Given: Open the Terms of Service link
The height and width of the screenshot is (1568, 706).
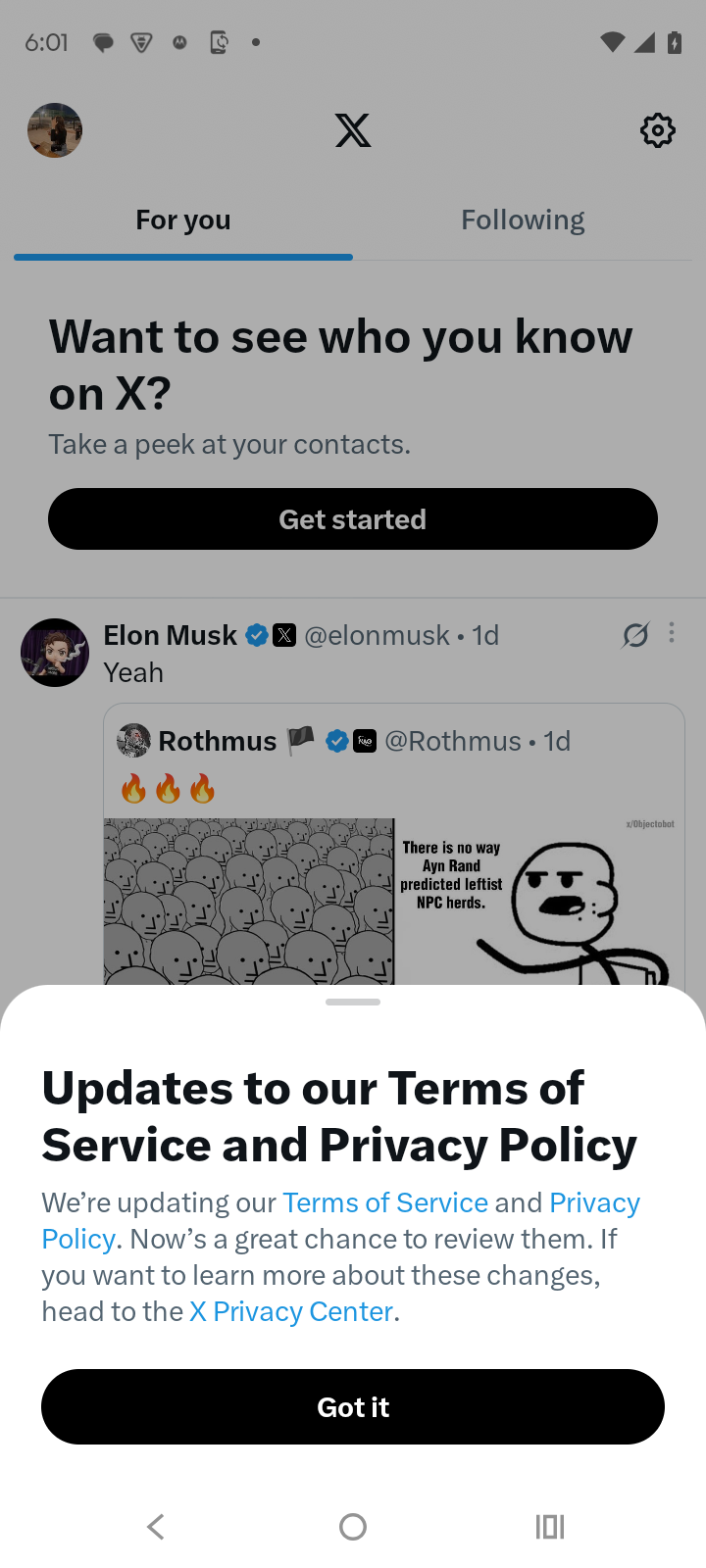Looking at the screenshot, I should pos(385,1202).
